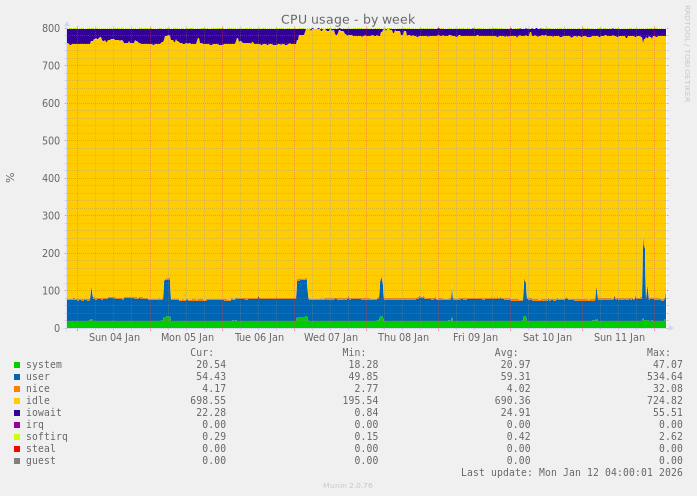The width and height of the screenshot is (697, 496).
Task: Click the 'nice' legend label
Action: [x=38, y=389]
